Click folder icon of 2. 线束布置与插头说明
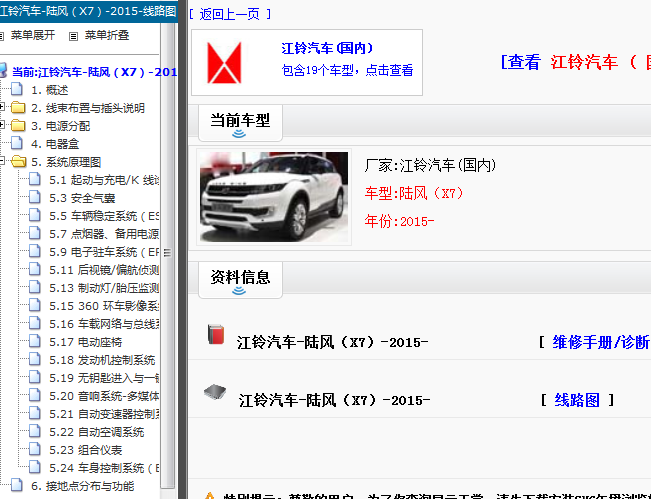Image resolution: width=651 pixels, height=499 pixels. pos(18,108)
